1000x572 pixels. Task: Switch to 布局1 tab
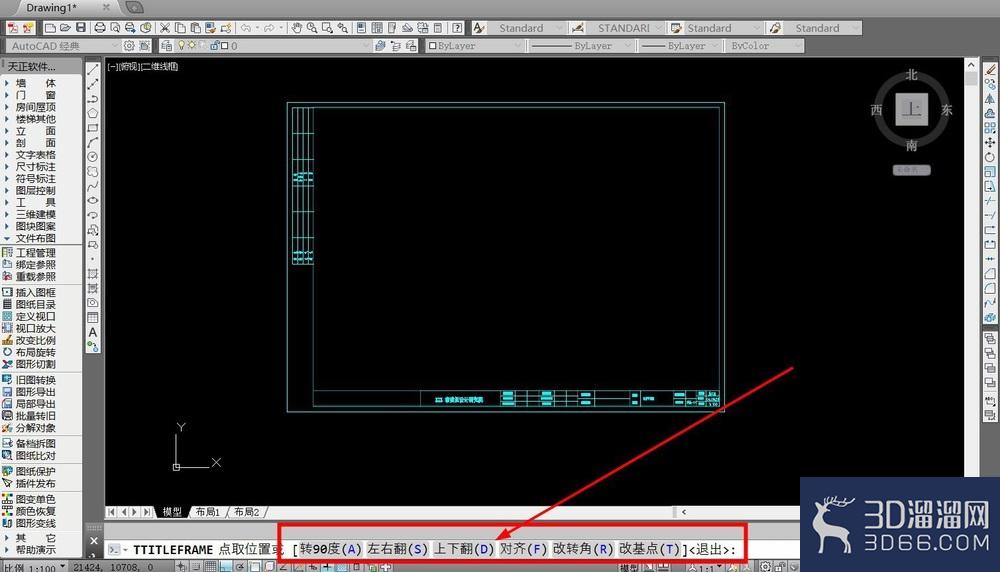coord(207,512)
